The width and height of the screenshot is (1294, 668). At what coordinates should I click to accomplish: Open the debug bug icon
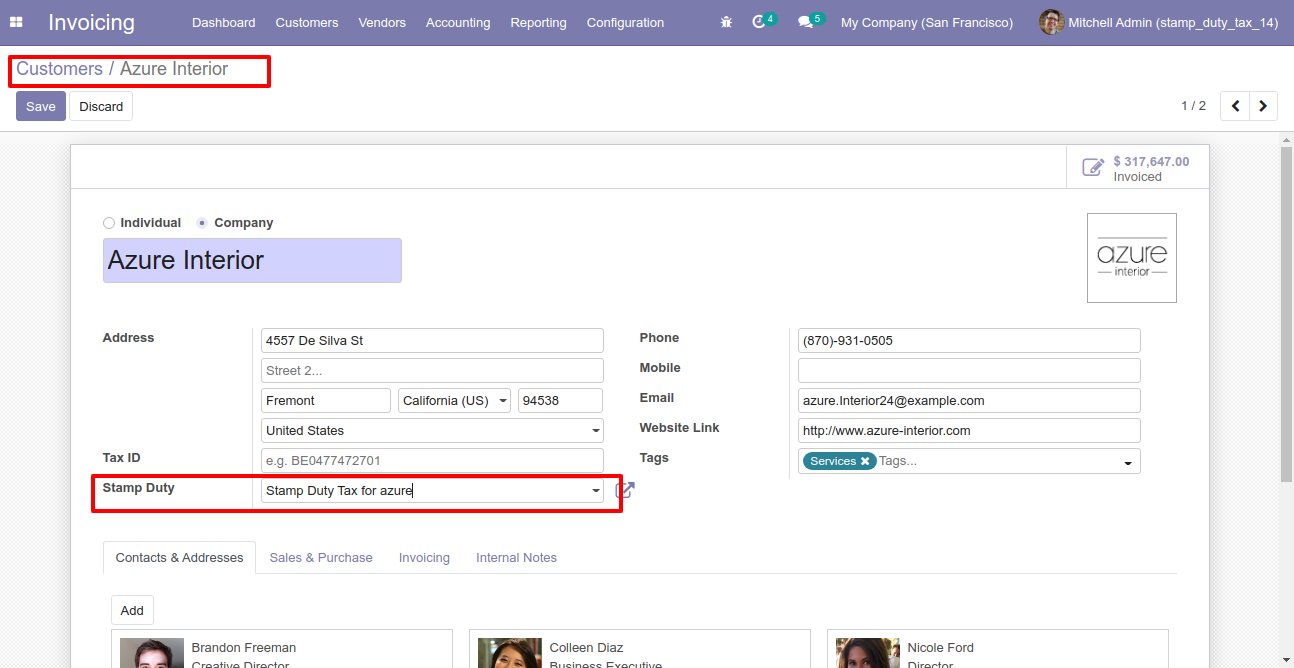click(x=726, y=22)
